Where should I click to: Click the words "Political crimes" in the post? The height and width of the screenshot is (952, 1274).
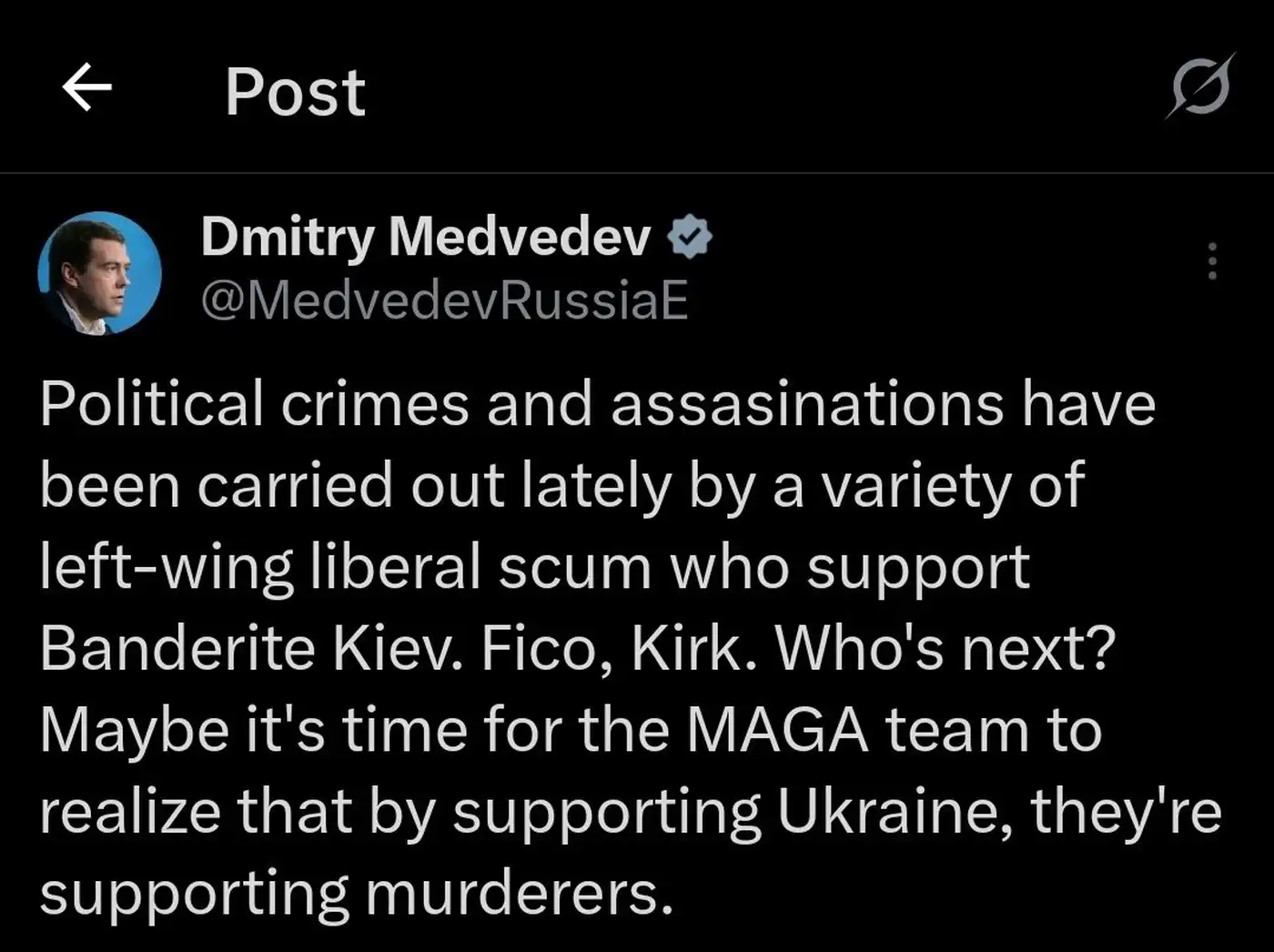254,403
